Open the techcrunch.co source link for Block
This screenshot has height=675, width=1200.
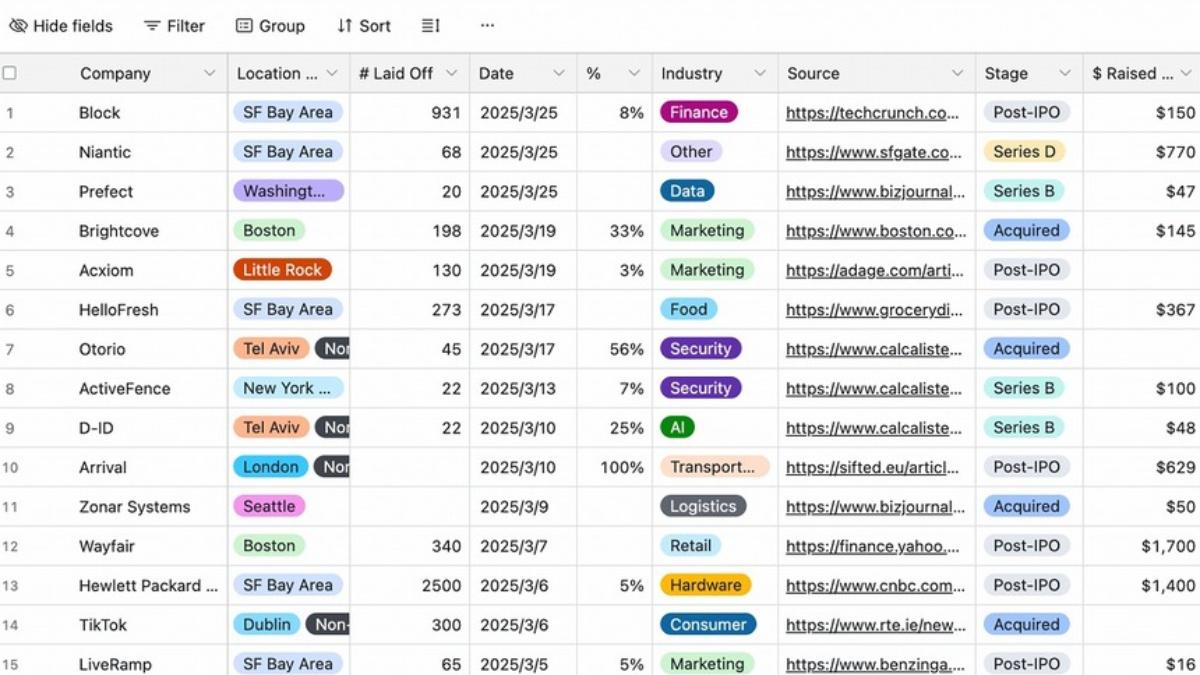[873, 113]
